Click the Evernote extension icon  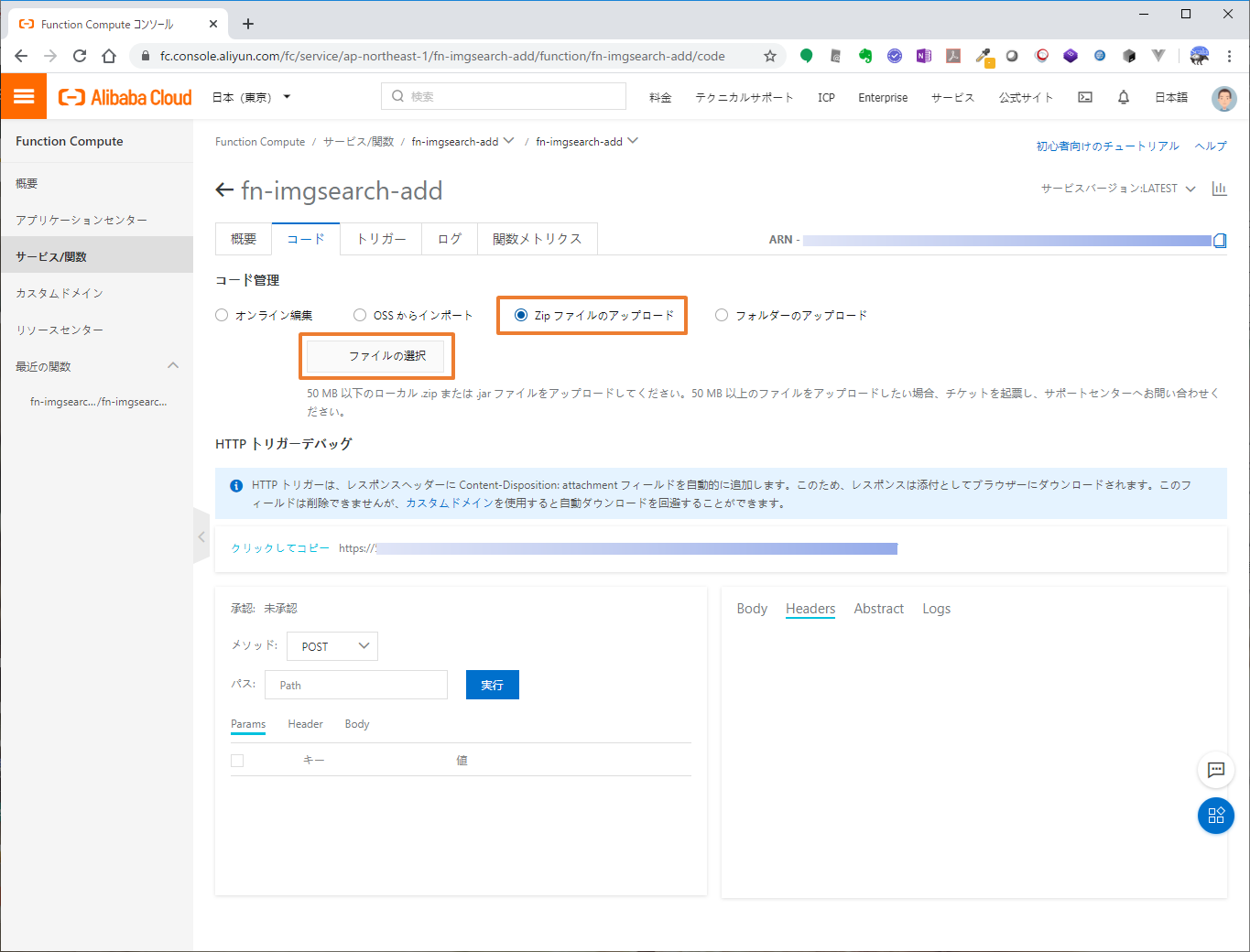click(865, 56)
